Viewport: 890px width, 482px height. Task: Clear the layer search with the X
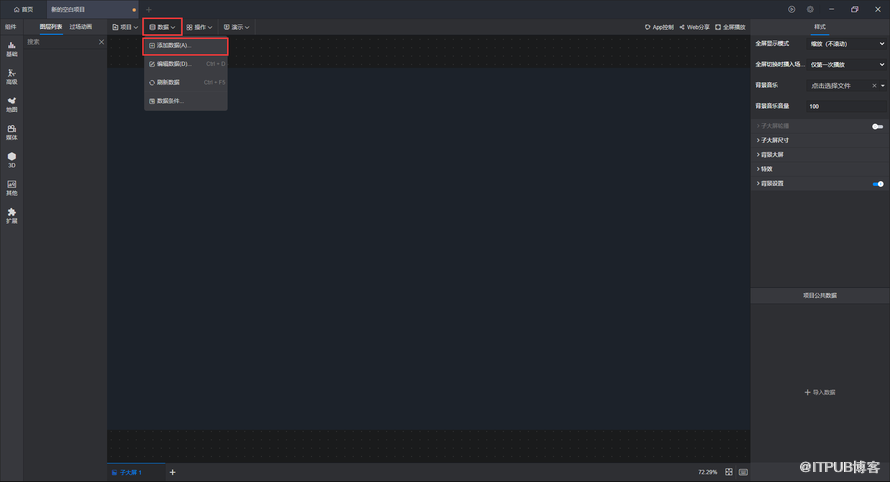tap(102, 42)
